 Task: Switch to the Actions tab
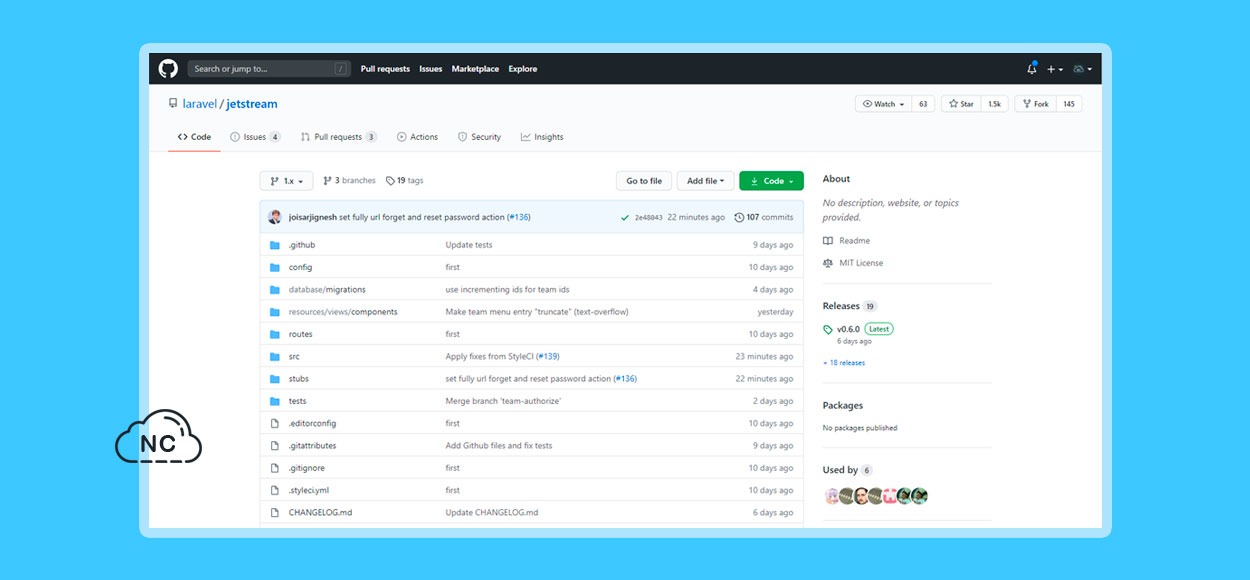[x=417, y=137]
